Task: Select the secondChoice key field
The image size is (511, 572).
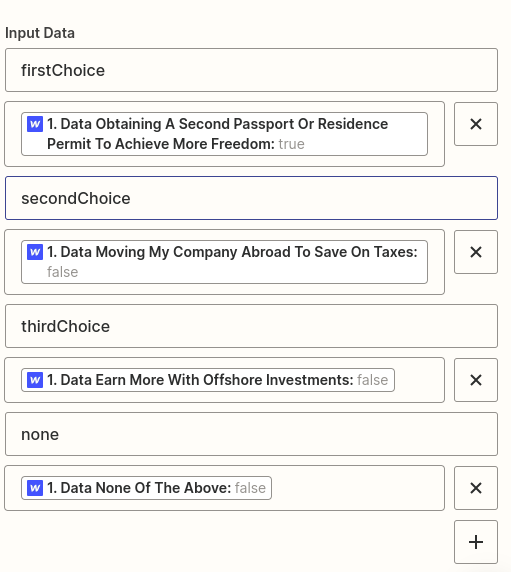Action: [x=251, y=198]
